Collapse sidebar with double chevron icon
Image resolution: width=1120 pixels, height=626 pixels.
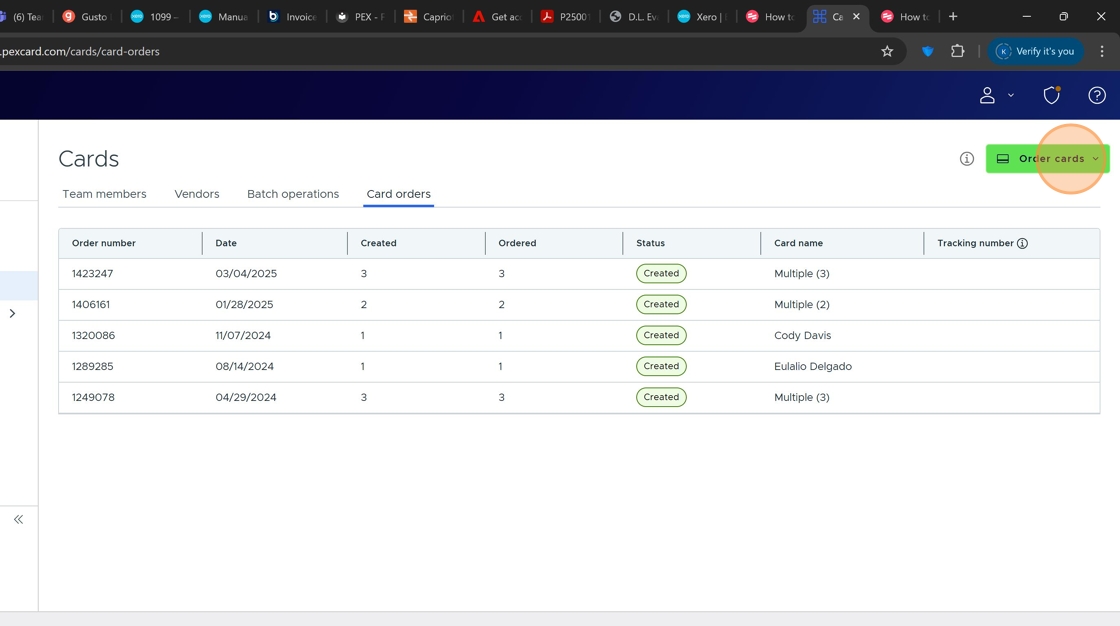click(x=18, y=519)
